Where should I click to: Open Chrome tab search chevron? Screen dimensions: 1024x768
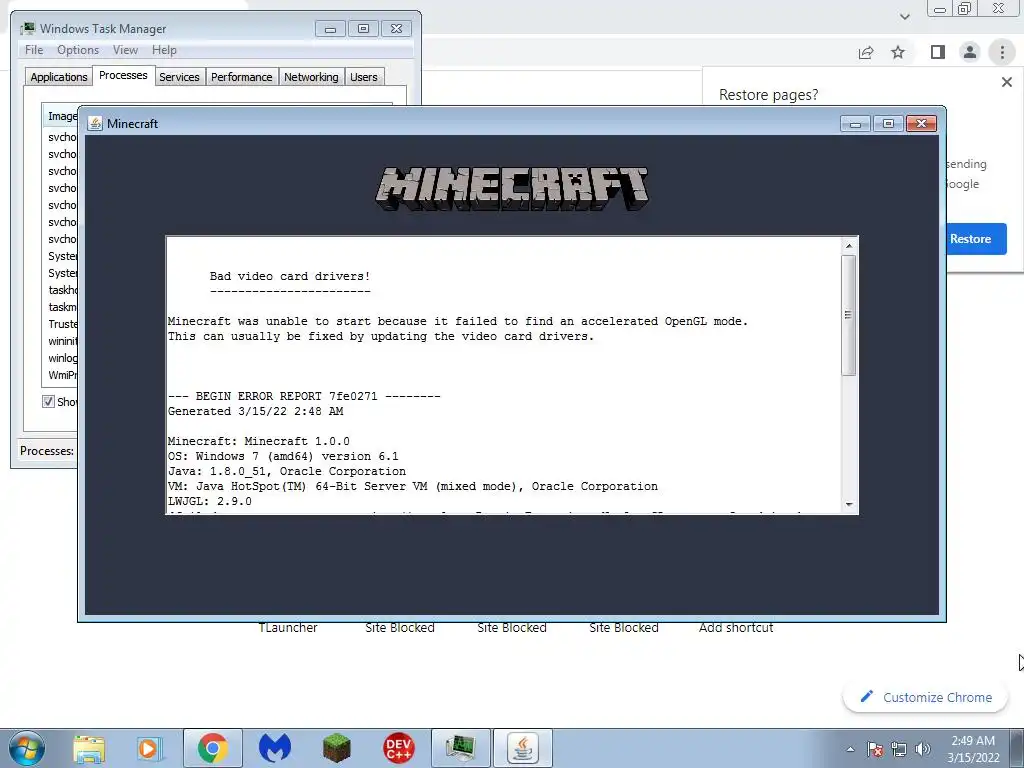click(904, 16)
